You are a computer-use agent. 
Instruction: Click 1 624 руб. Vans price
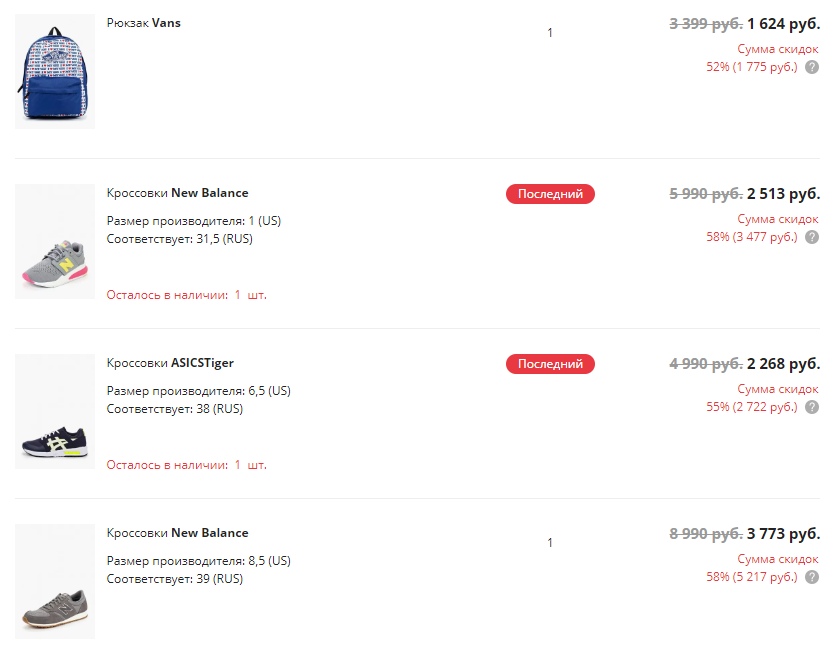point(783,24)
